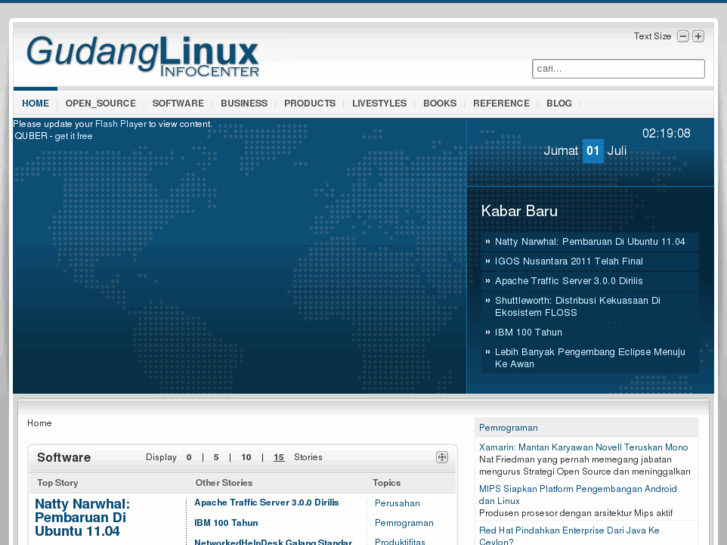Open Apache Traffic Server news in Kabar Baru
This screenshot has height=545, width=727.
[568, 281]
